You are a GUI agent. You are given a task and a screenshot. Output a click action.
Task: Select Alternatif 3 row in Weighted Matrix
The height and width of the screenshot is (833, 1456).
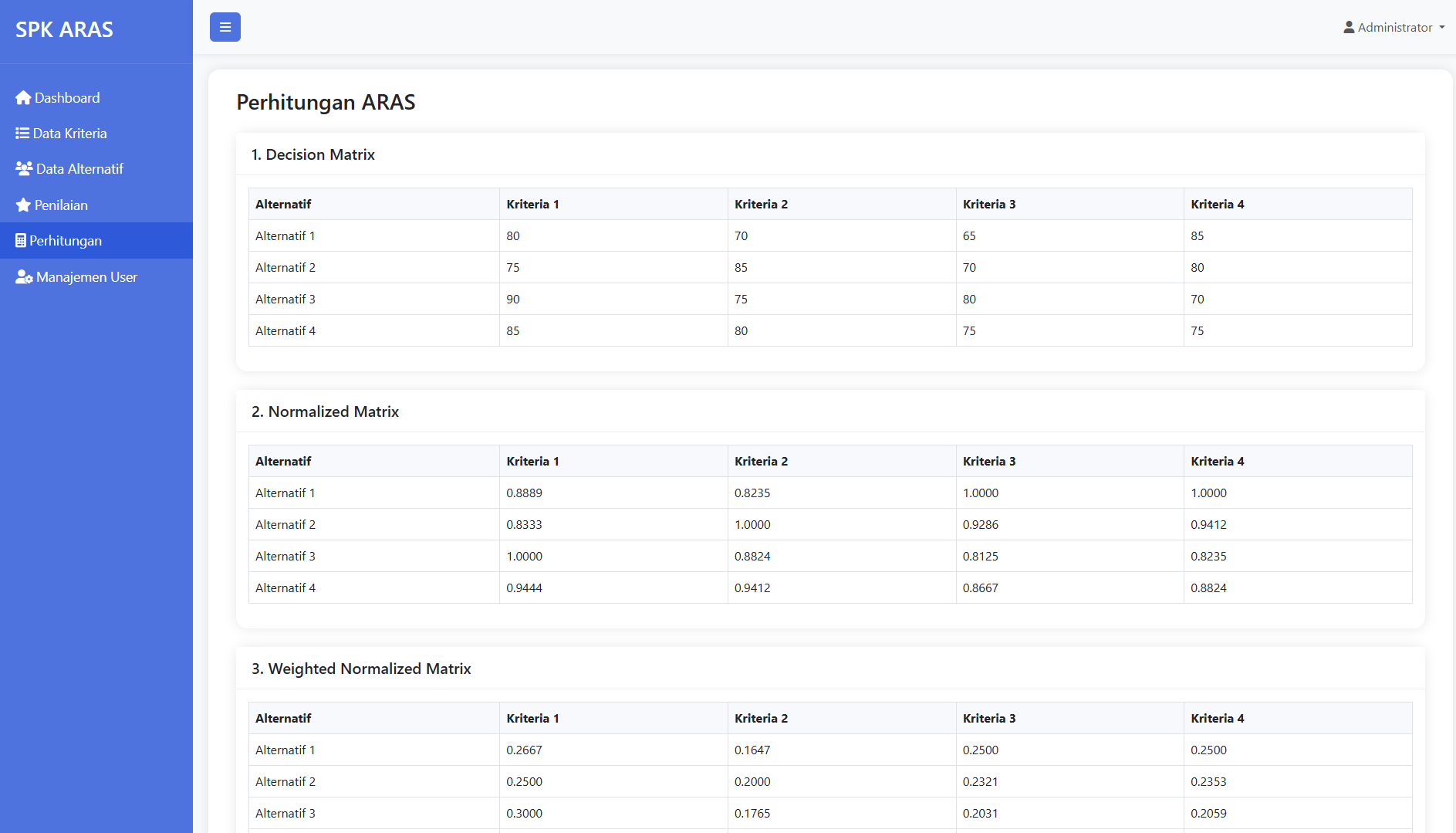tap(830, 814)
